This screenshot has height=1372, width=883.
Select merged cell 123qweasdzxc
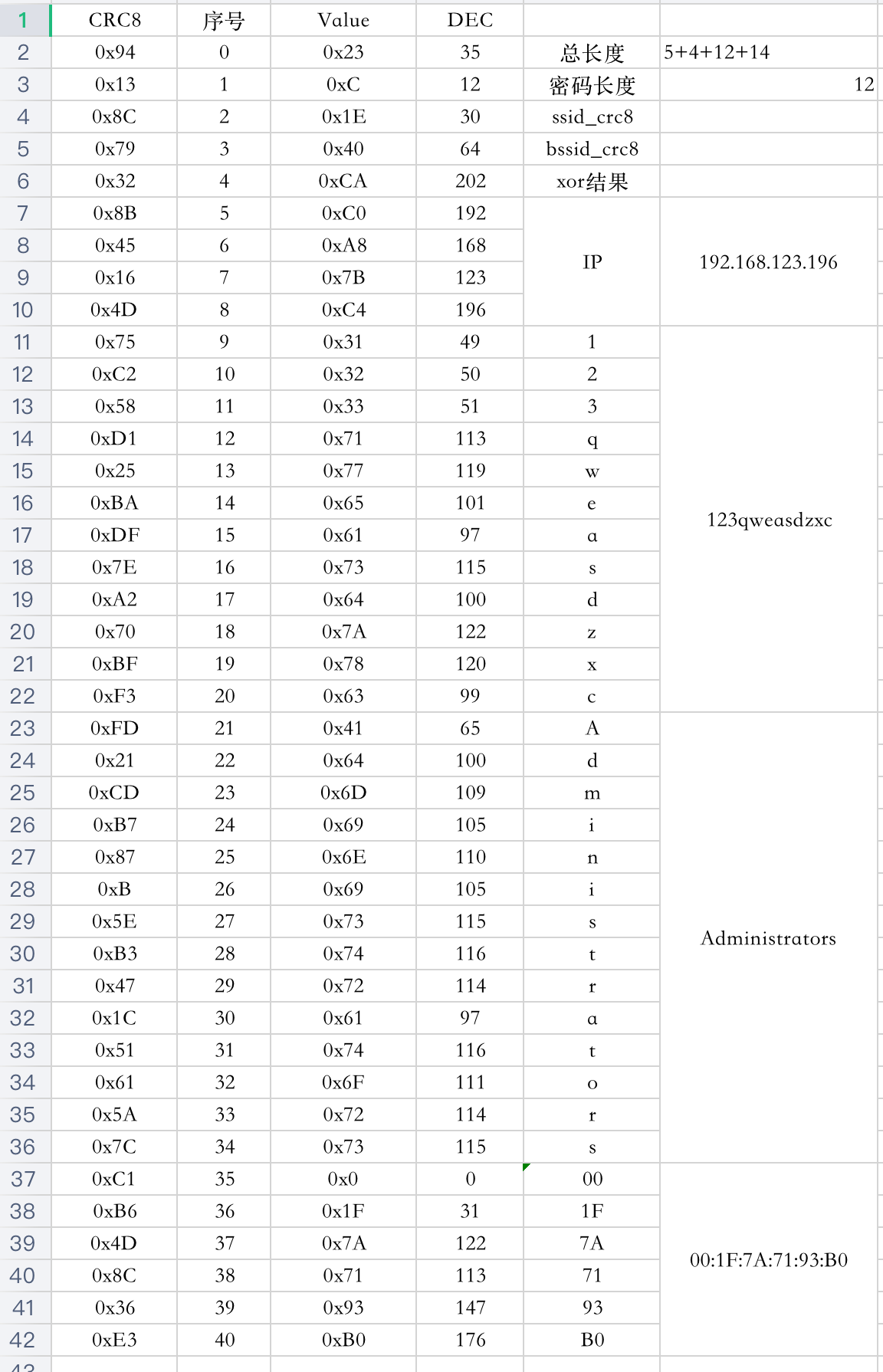(x=768, y=519)
